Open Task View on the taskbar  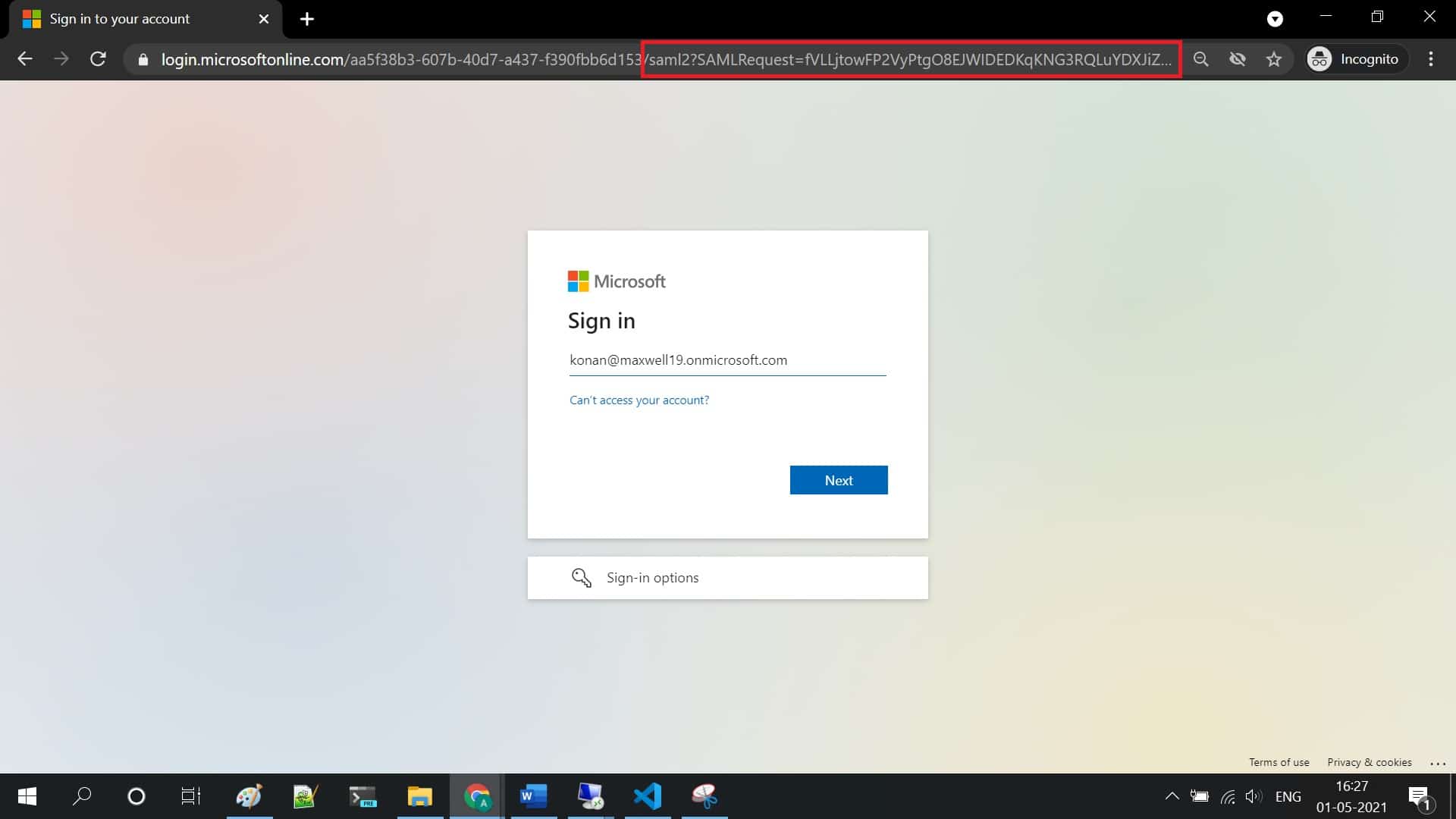point(191,796)
